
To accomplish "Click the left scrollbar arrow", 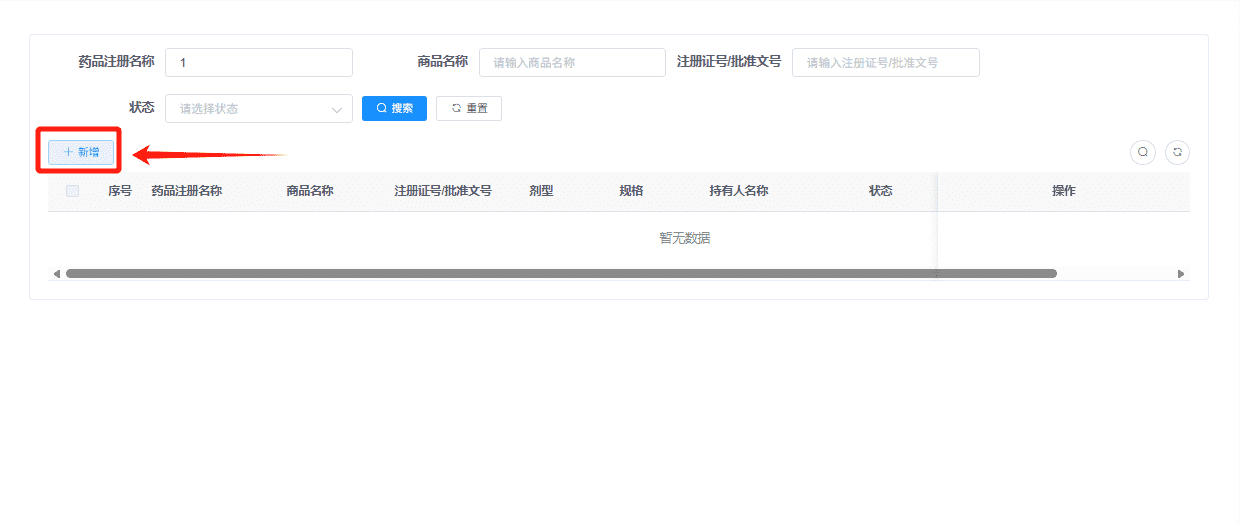I will pyautogui.click(x=56, y=273).
